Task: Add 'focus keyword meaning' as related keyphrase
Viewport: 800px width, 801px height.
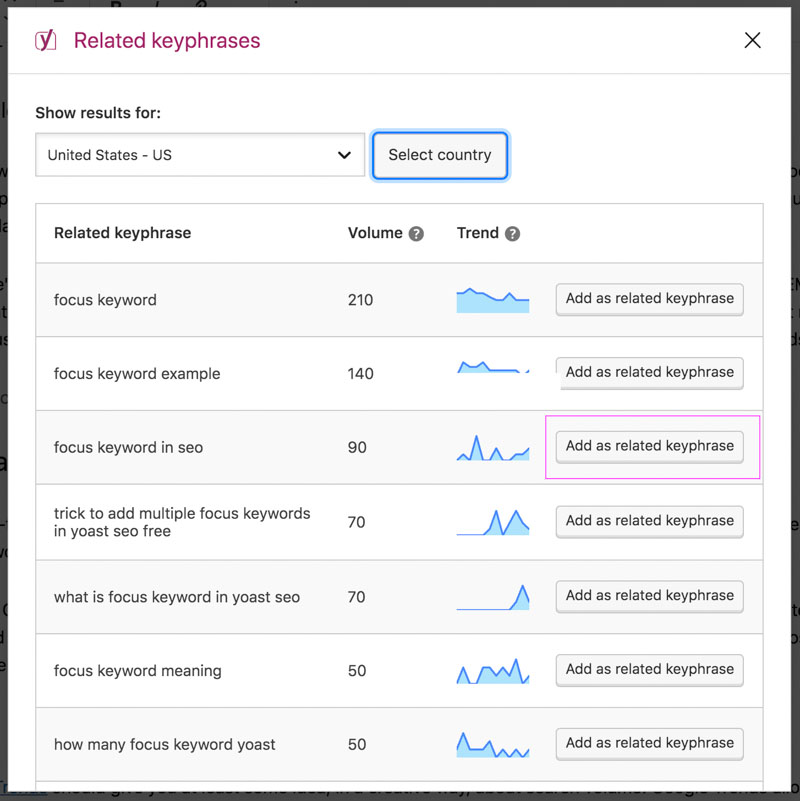Action: [649, 669]
